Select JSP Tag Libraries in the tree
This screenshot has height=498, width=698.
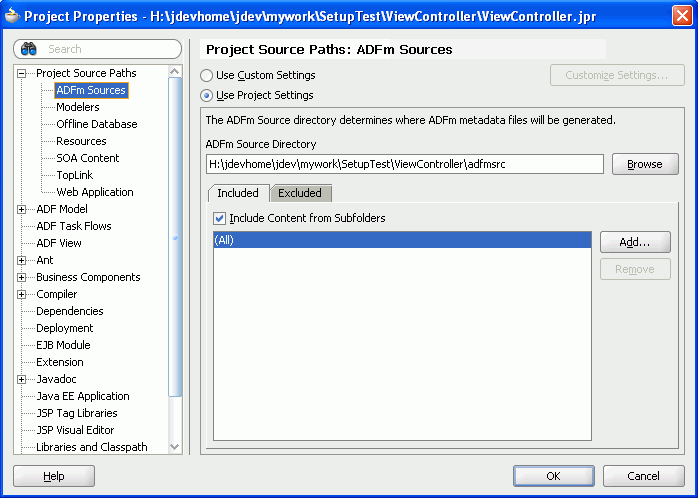(x=77, y=413)
